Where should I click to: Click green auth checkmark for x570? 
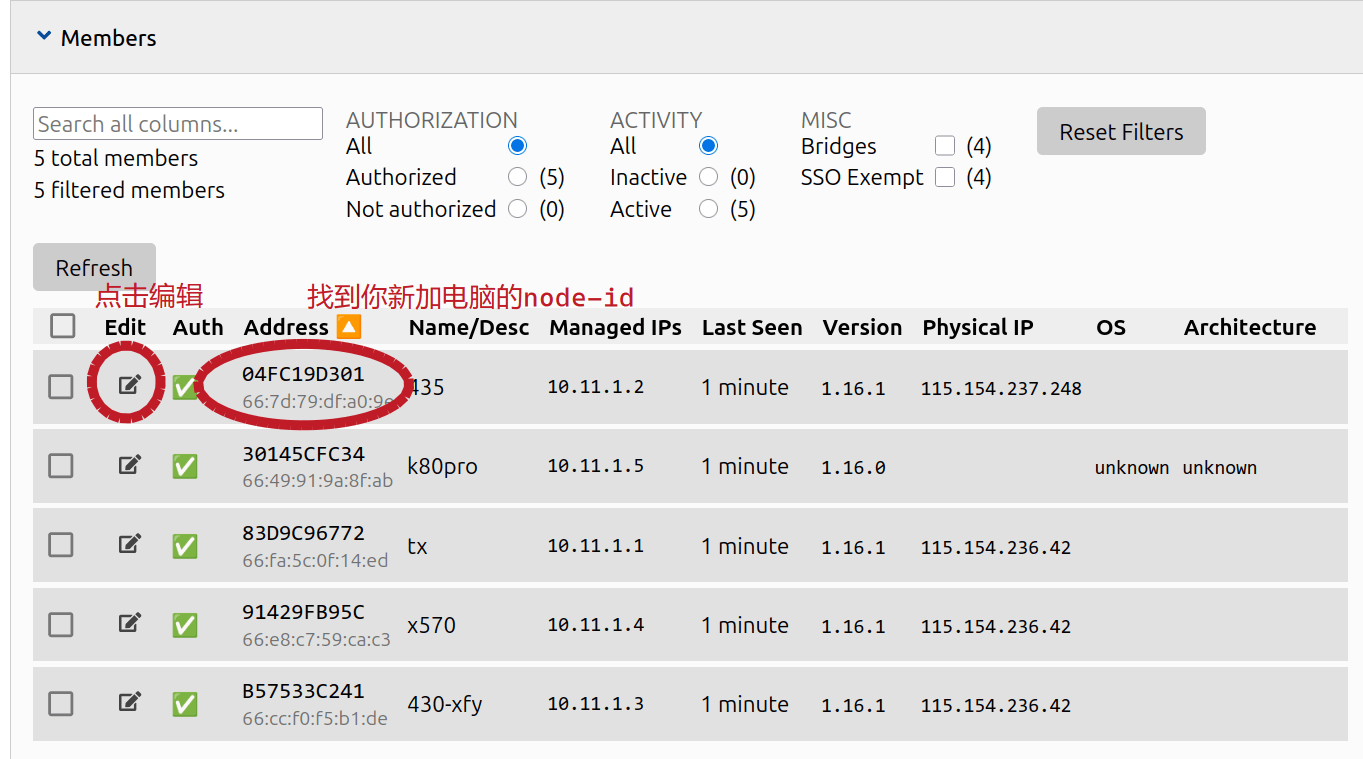point(185,625)
